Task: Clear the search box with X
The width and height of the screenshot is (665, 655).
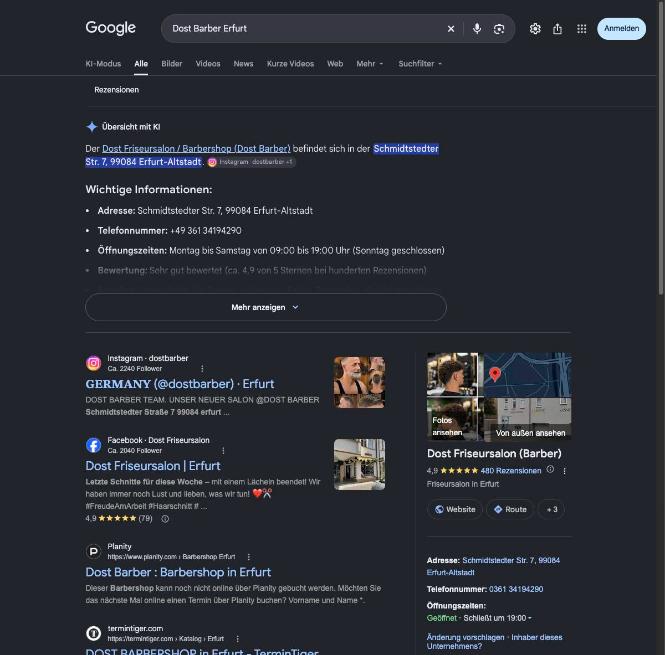Action: click(451, 28)
